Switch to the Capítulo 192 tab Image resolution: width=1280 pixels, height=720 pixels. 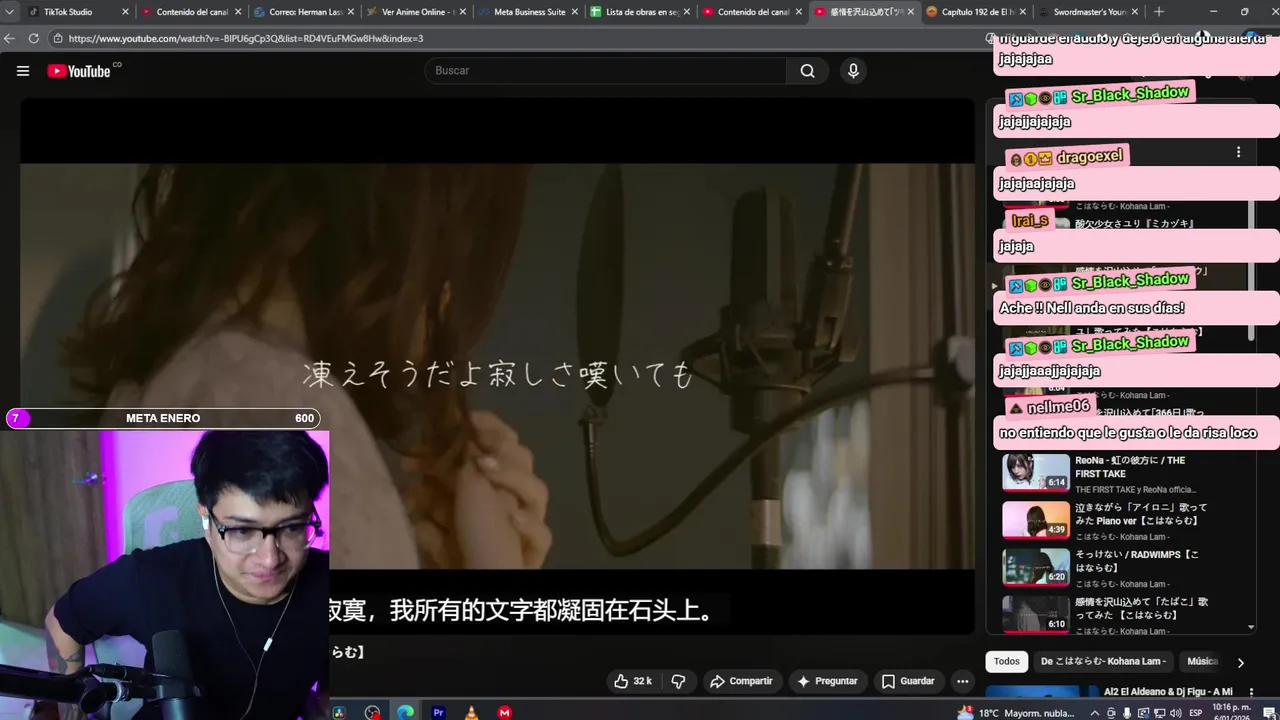(x=977, y=12)
